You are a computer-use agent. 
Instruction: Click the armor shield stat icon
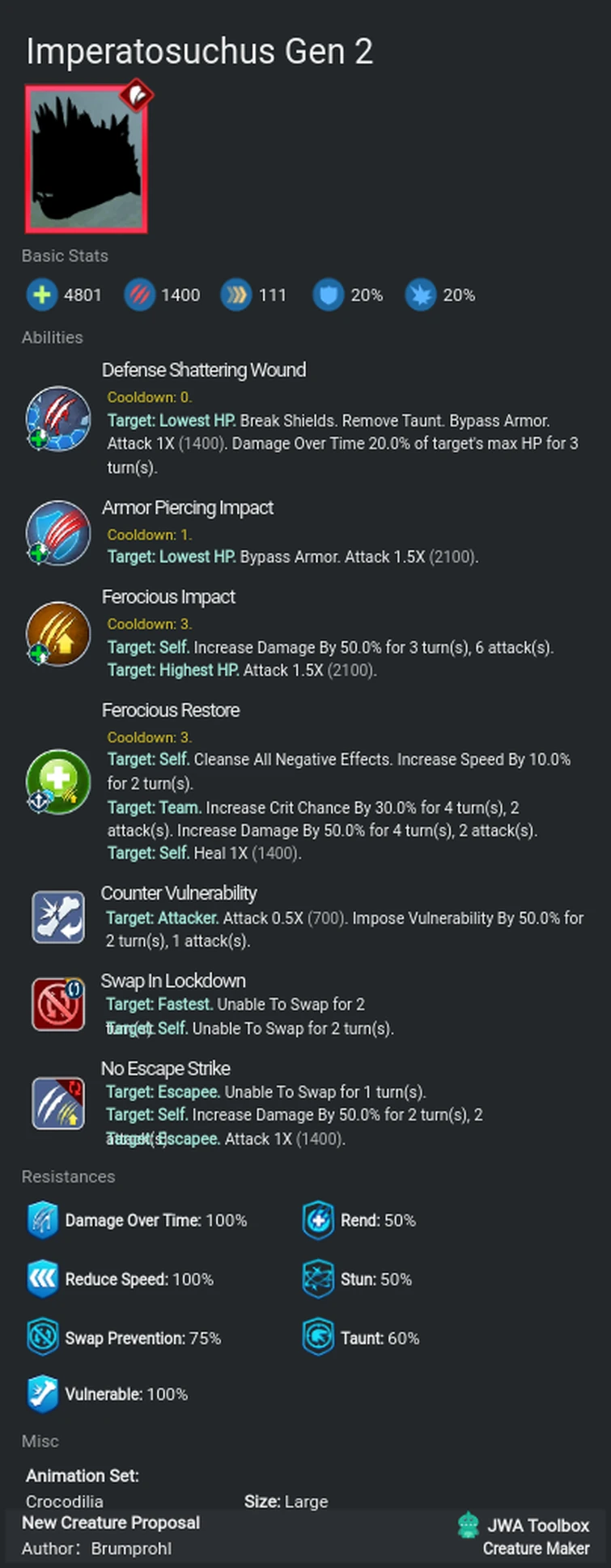click(328, 295)
